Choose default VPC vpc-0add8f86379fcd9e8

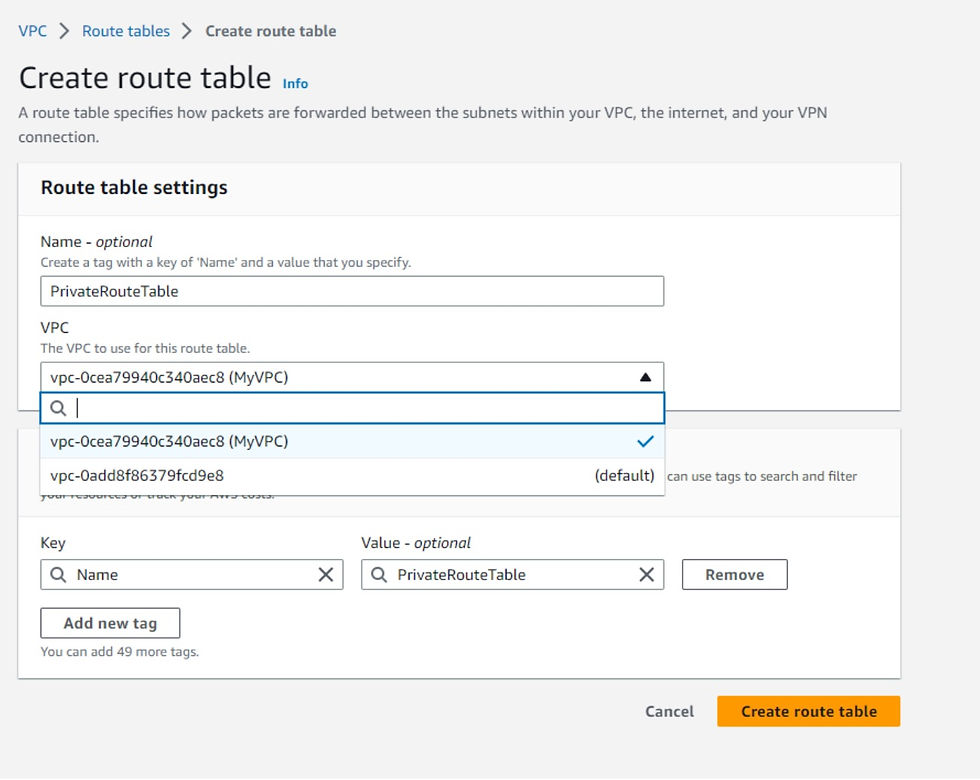pos(352,476)
